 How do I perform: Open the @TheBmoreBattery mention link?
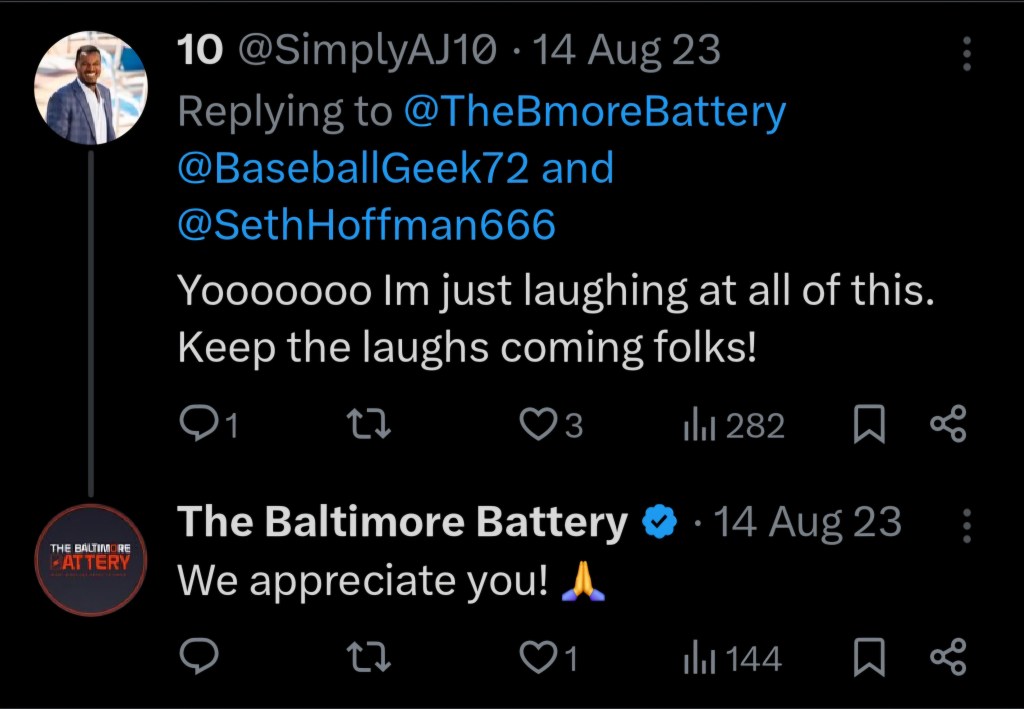(594, 111)
